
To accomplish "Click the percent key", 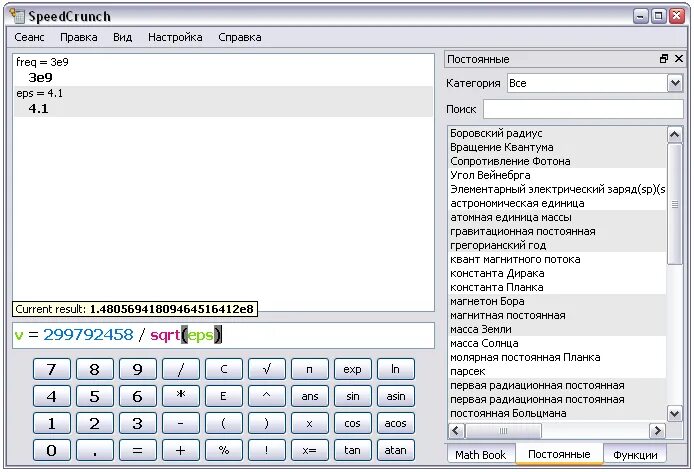I will [224, 450].
